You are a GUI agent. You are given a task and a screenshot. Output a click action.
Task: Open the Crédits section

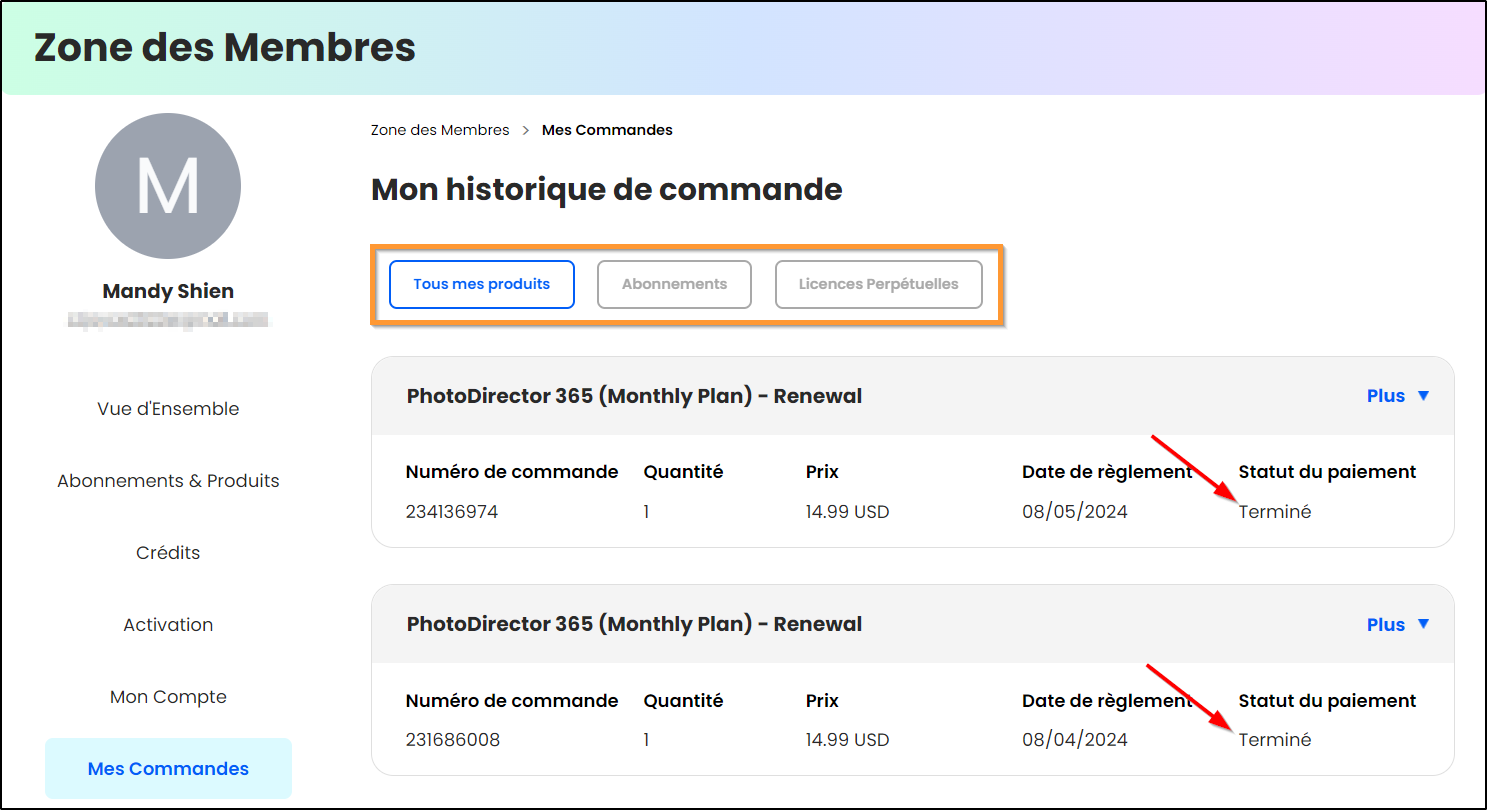tap(168, 553)
